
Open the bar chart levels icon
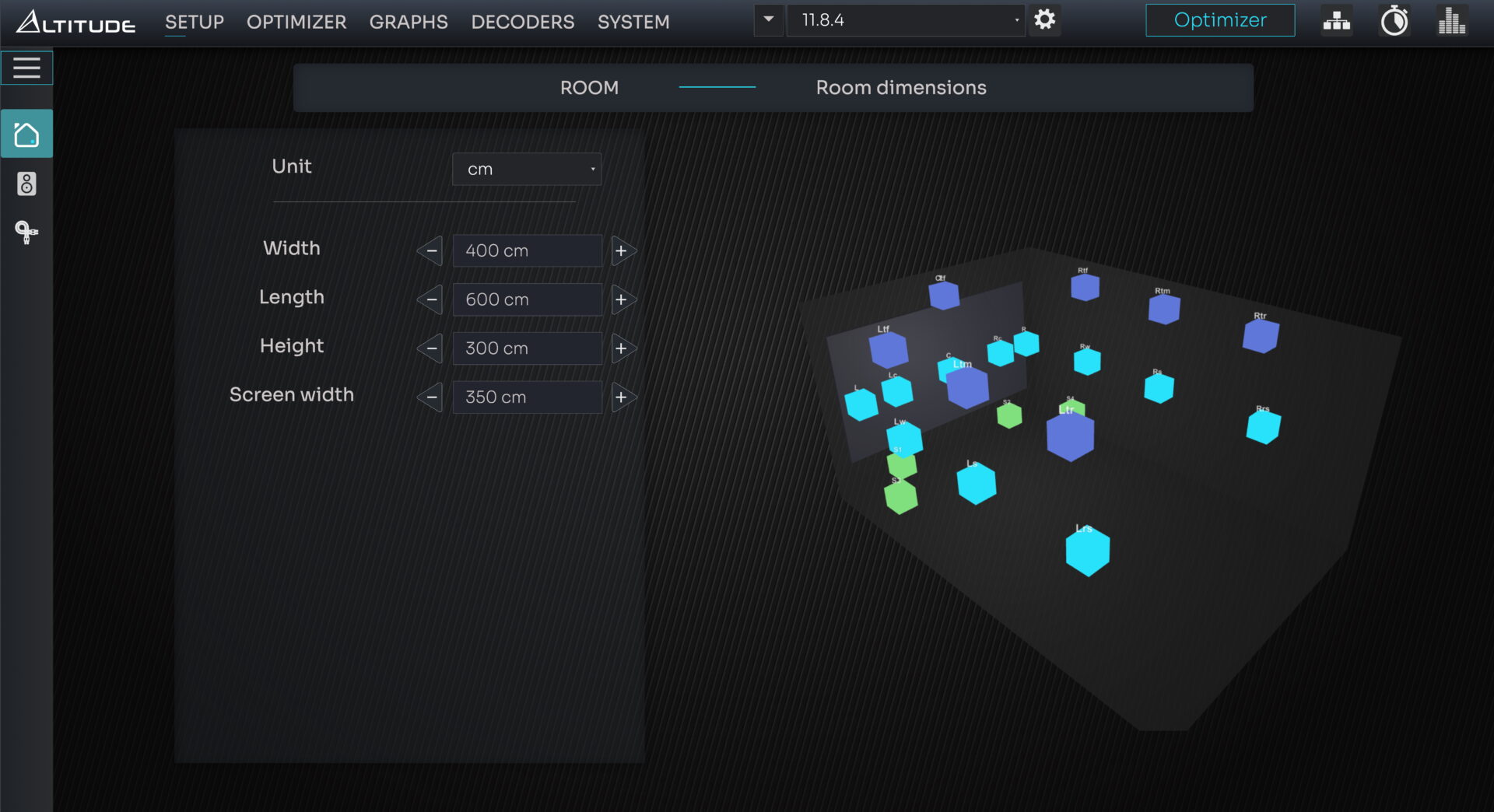click(x=1451, y=21)
